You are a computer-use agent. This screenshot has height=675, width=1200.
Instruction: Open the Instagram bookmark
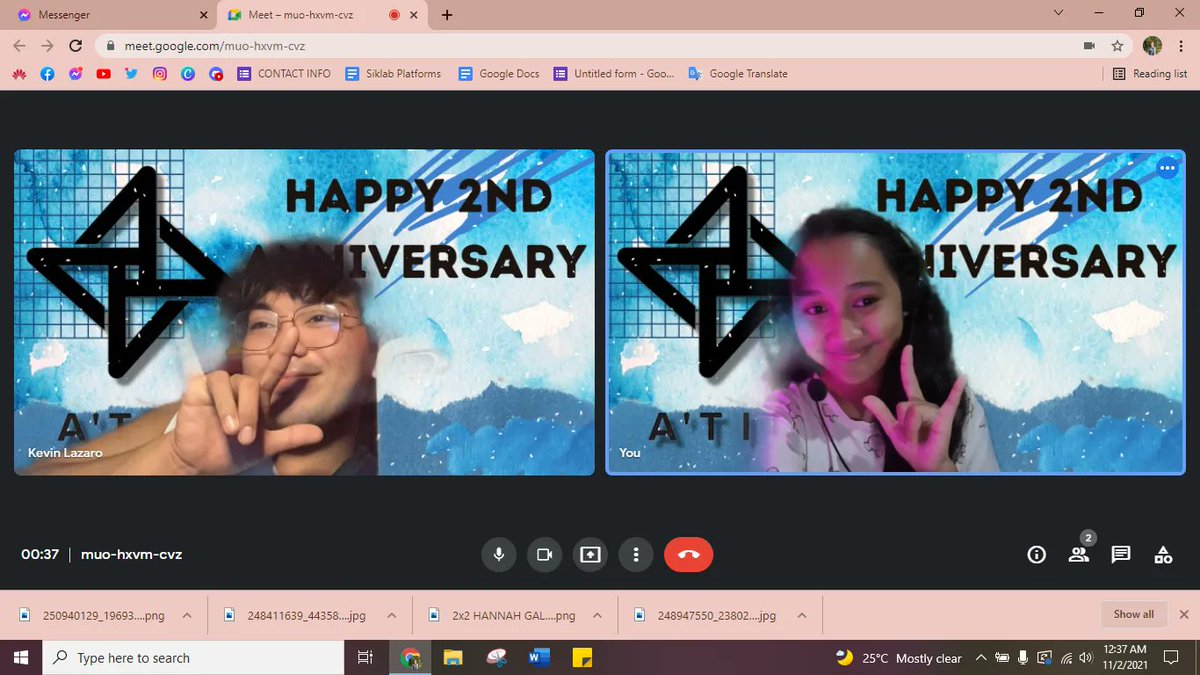click(160, 73)
